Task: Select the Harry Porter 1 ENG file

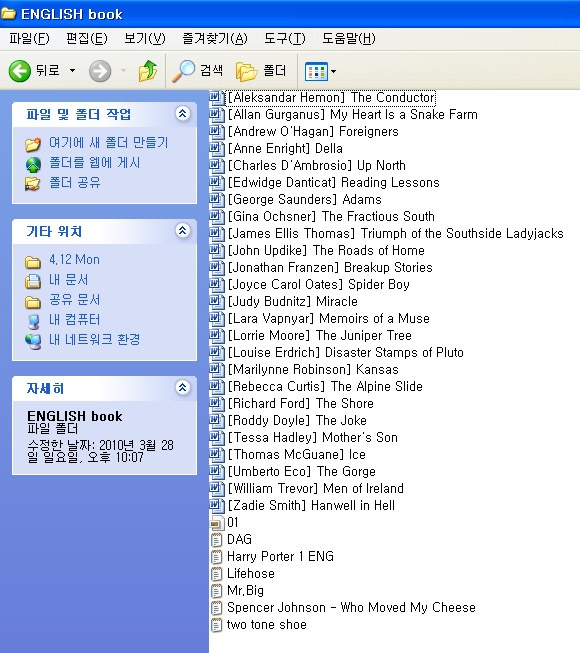Action: point(280,557)
